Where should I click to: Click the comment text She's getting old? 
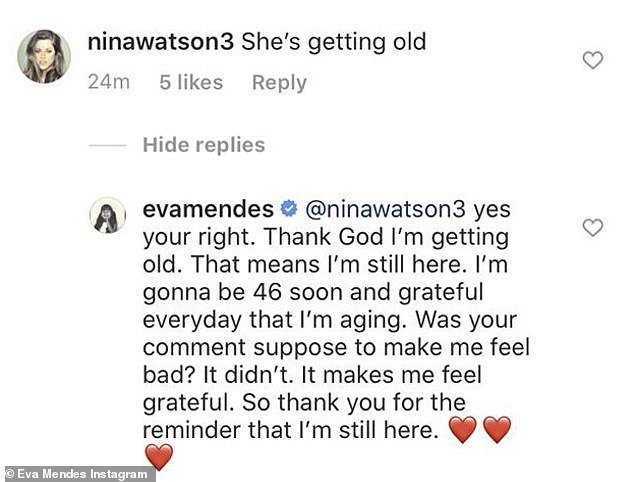click(334, 42)
